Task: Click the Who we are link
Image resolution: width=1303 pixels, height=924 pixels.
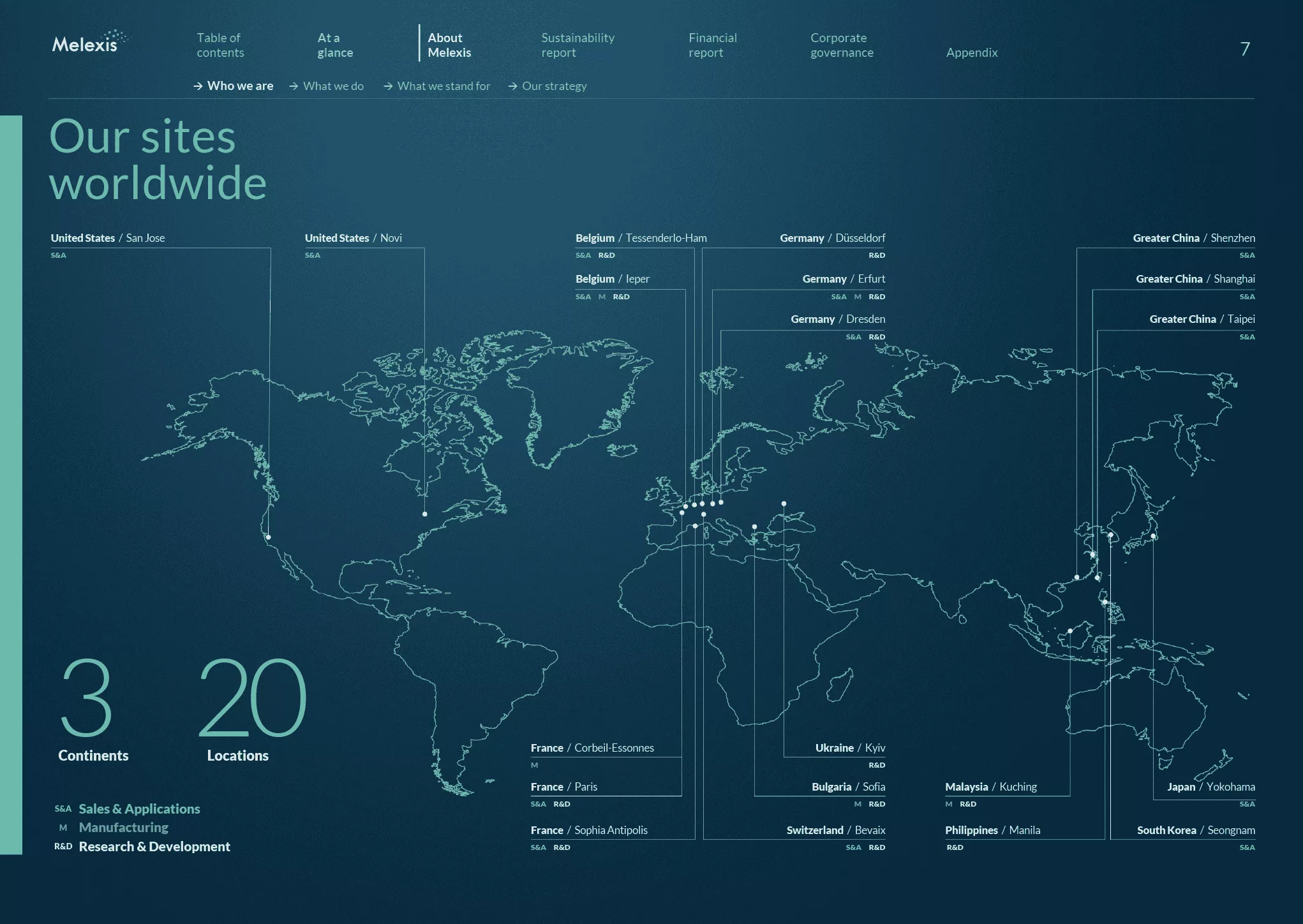Action: [x=240, y=86]
